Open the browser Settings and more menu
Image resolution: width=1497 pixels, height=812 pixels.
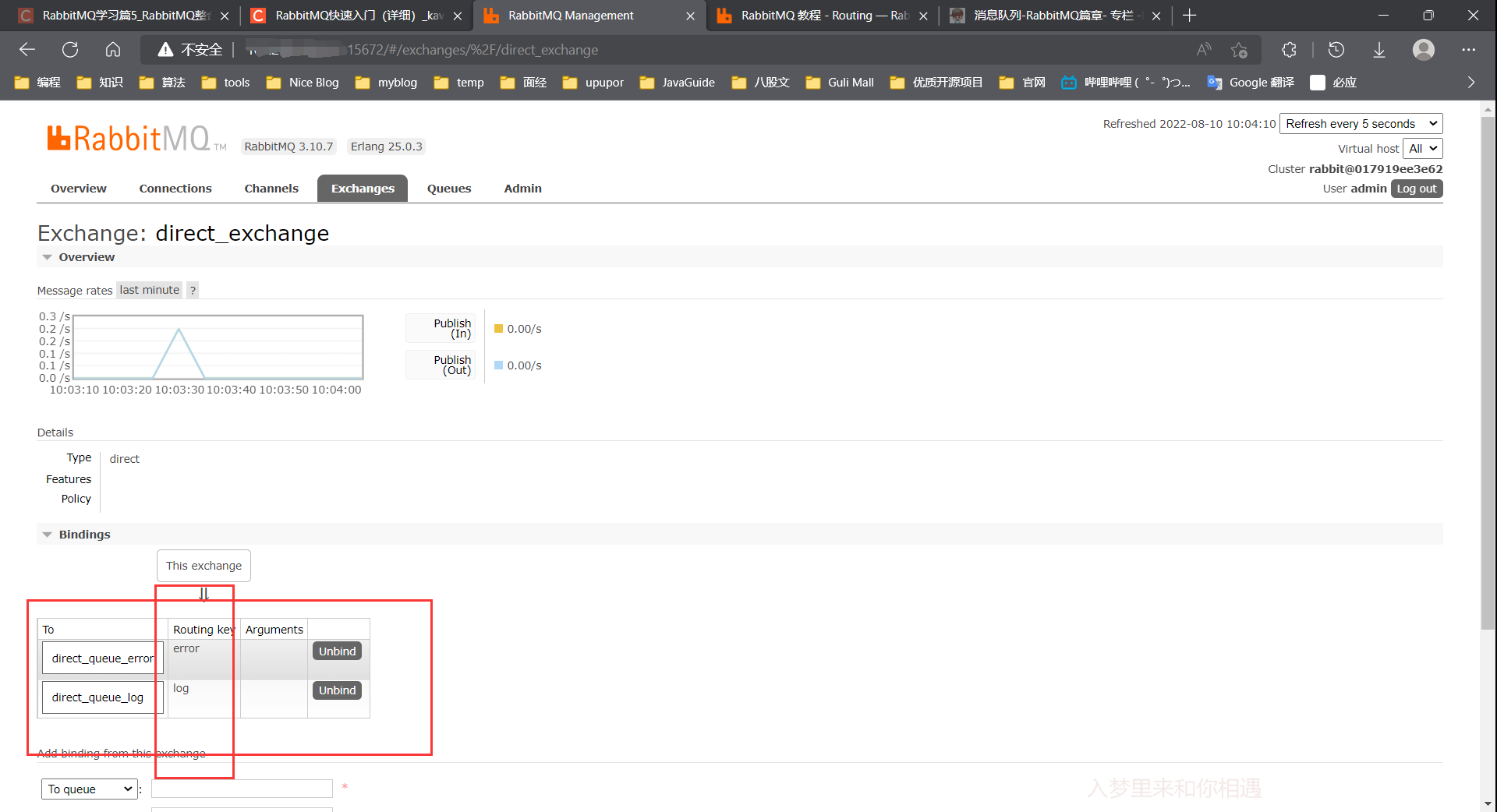pos(1469,50)
